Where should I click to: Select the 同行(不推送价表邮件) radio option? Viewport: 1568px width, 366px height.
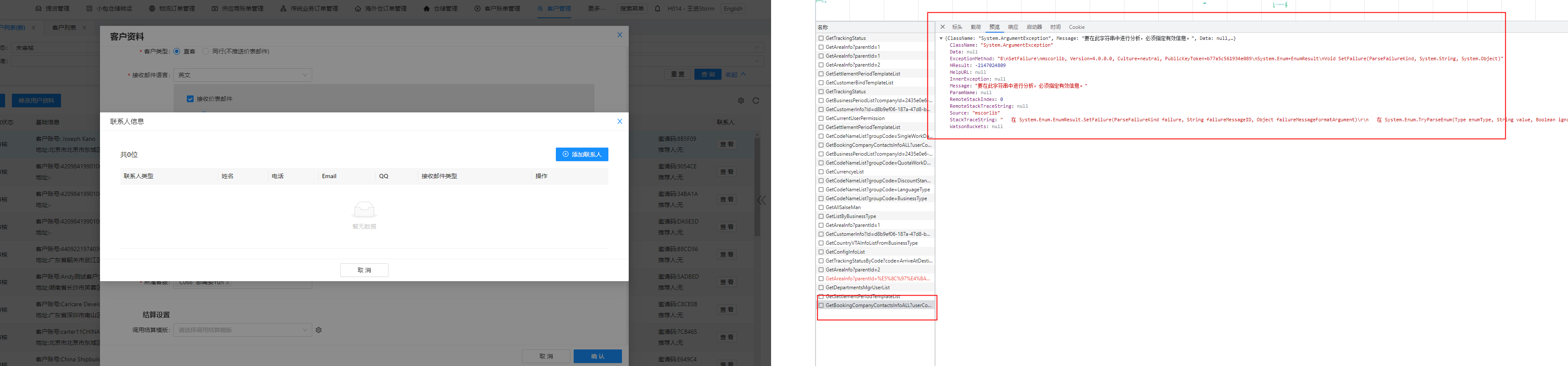(x=206, y=51)
